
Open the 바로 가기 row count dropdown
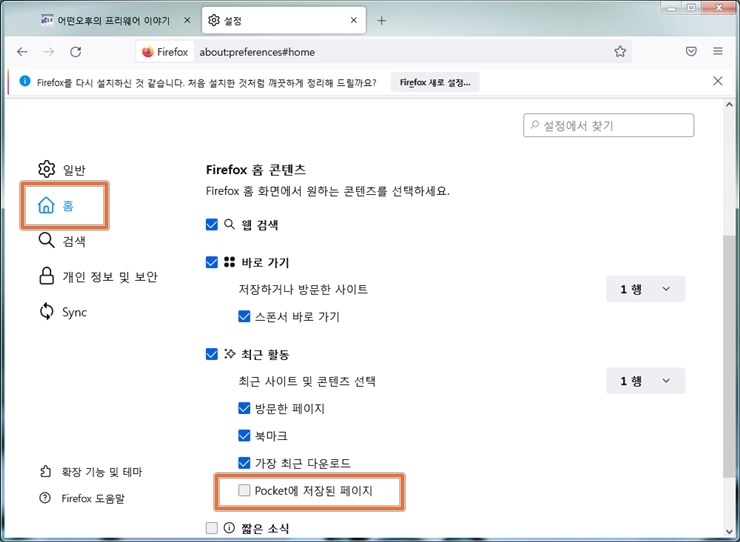645,289
